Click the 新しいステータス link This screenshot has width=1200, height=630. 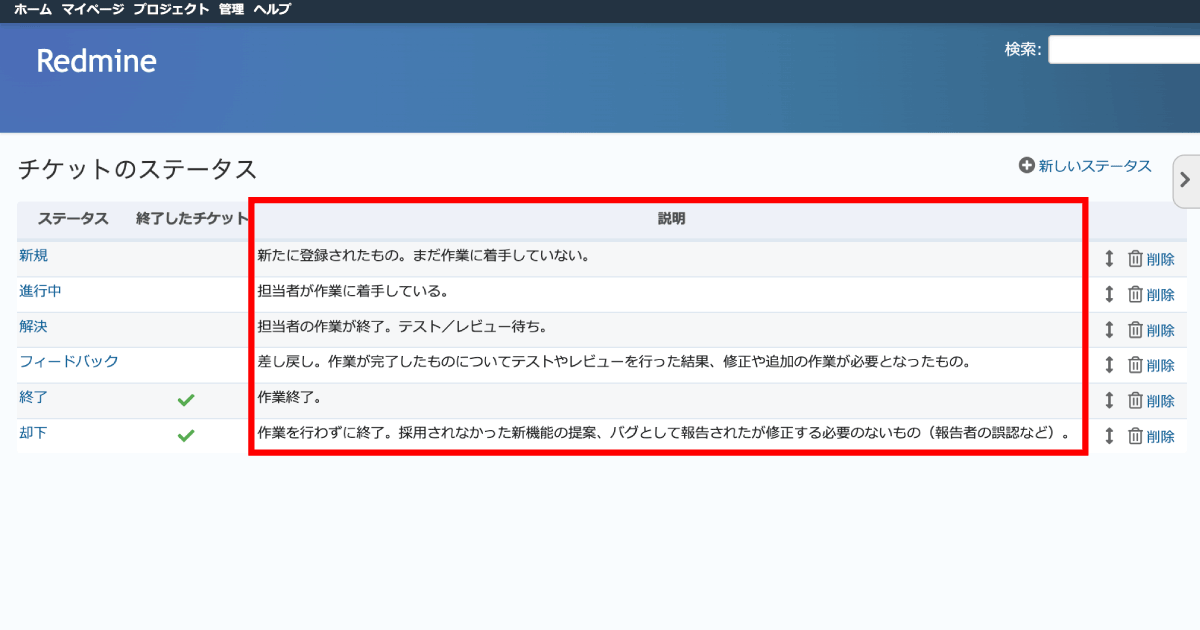point(1092,166)
